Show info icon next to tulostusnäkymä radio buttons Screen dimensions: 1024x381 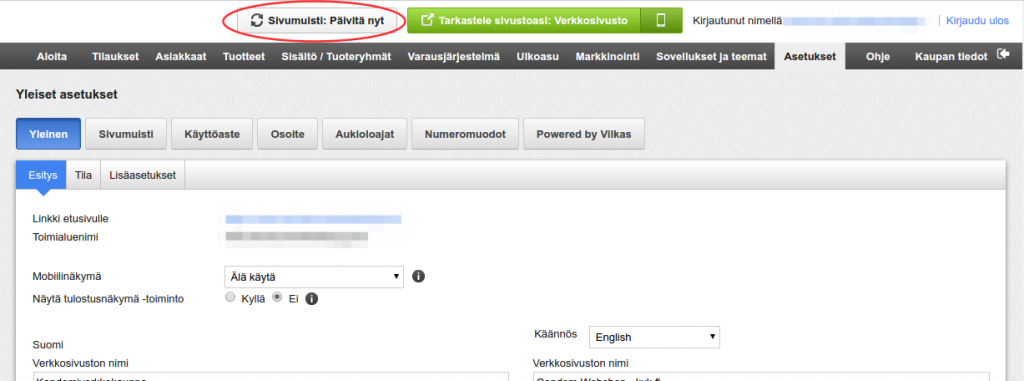[312, 299]
